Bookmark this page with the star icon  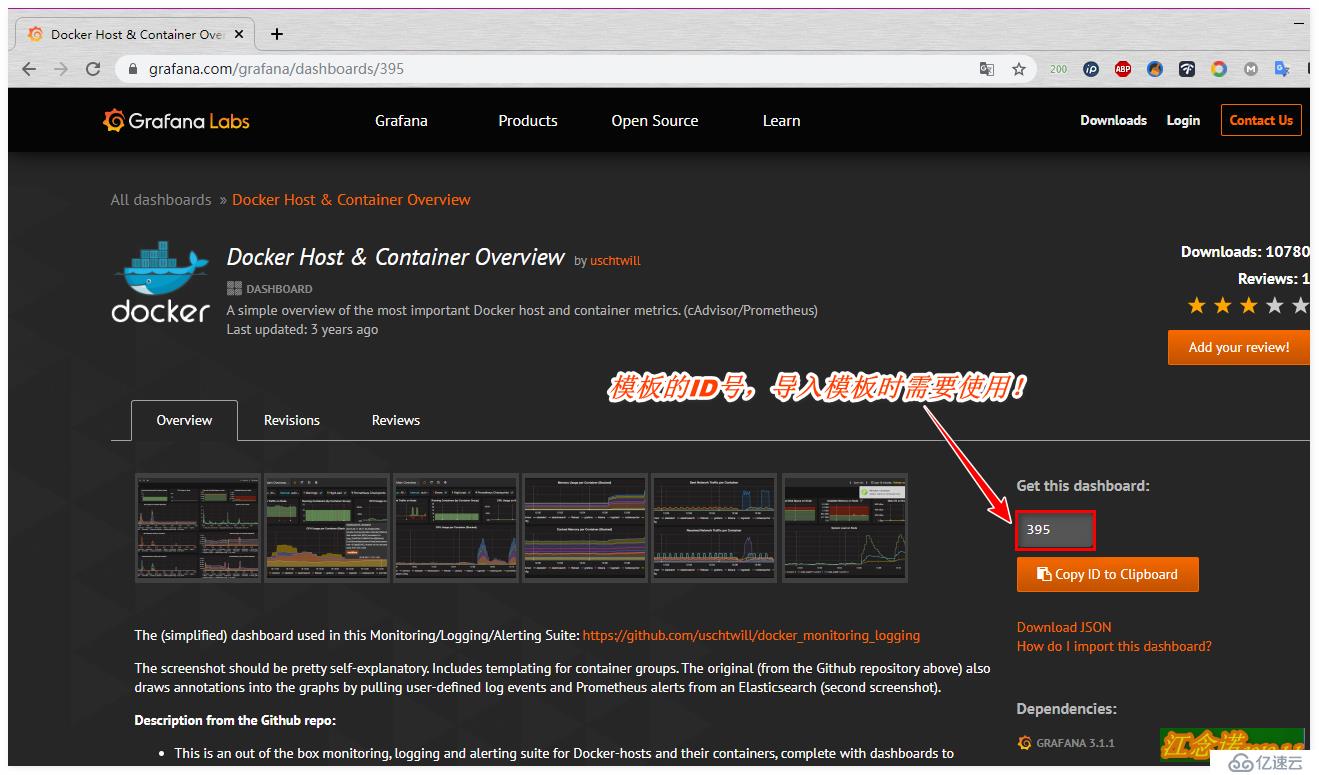coord(1019,69)
